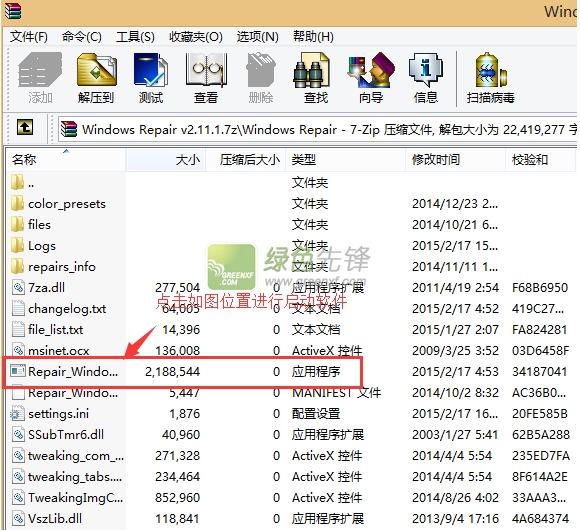Click size value 40,960
The image size is (580, 531).
click(x=181, y=434)
